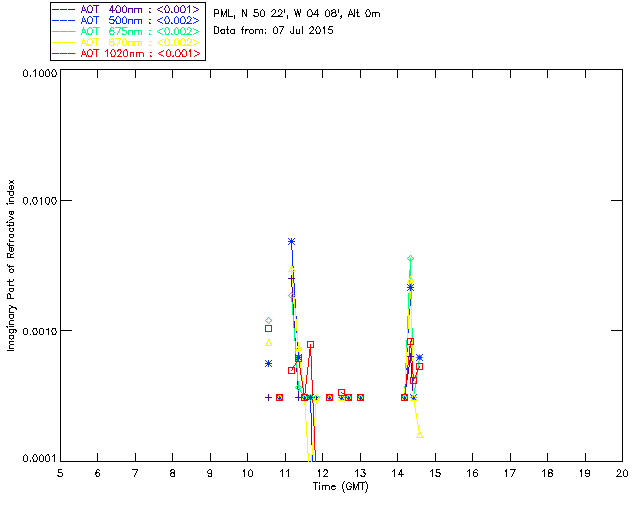The width and height of the screenshot is (640, 512).
Task: Click the x-axis label 11
Action: pos(285,473)
